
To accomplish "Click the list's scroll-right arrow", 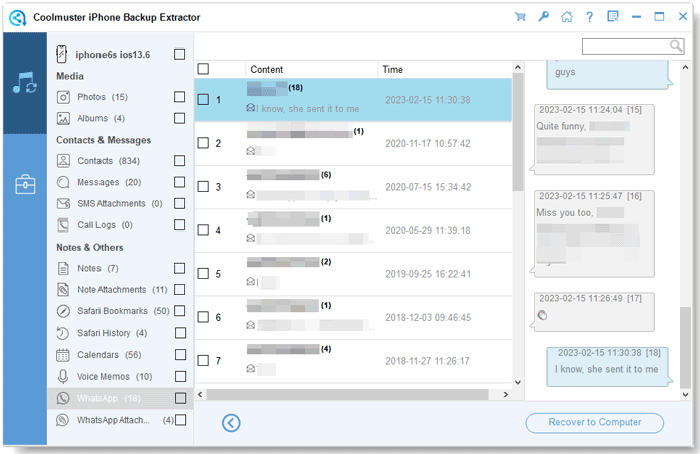I will coord(506,395).
